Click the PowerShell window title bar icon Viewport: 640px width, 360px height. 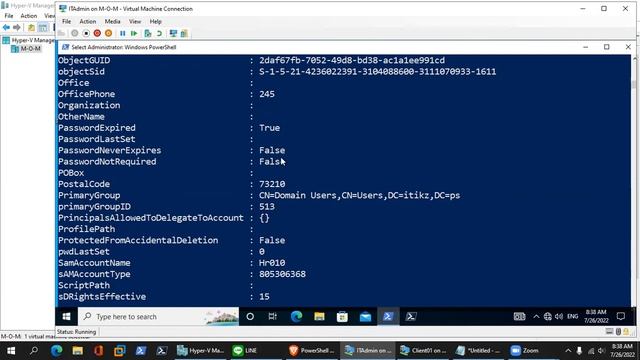pyautogui.click(x=65, y=47)
